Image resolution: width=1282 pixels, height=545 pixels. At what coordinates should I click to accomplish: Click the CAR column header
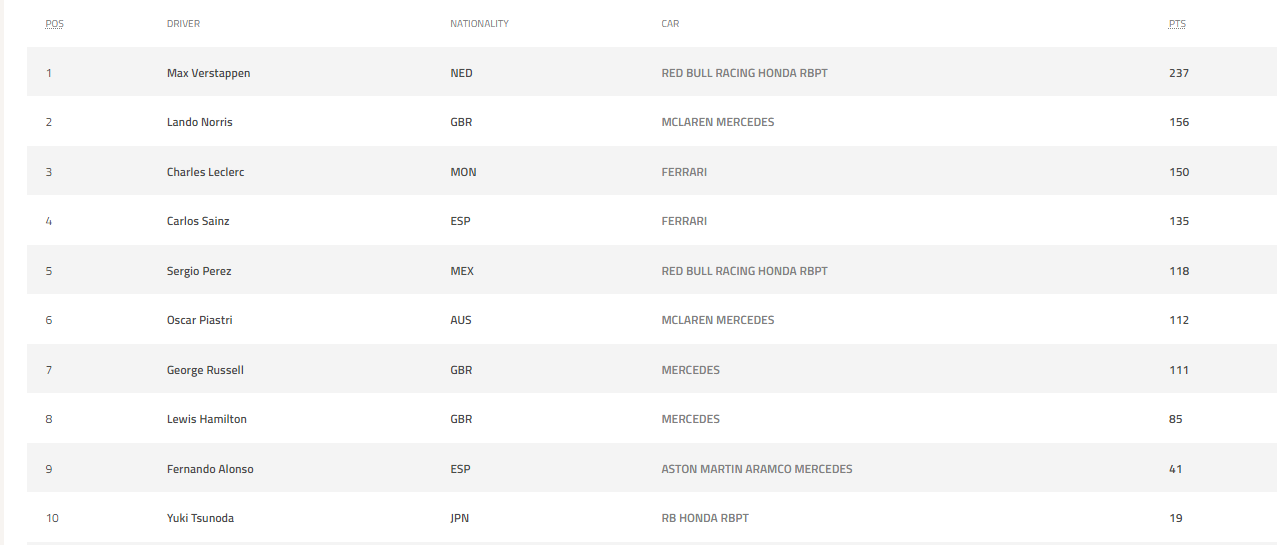670,24
